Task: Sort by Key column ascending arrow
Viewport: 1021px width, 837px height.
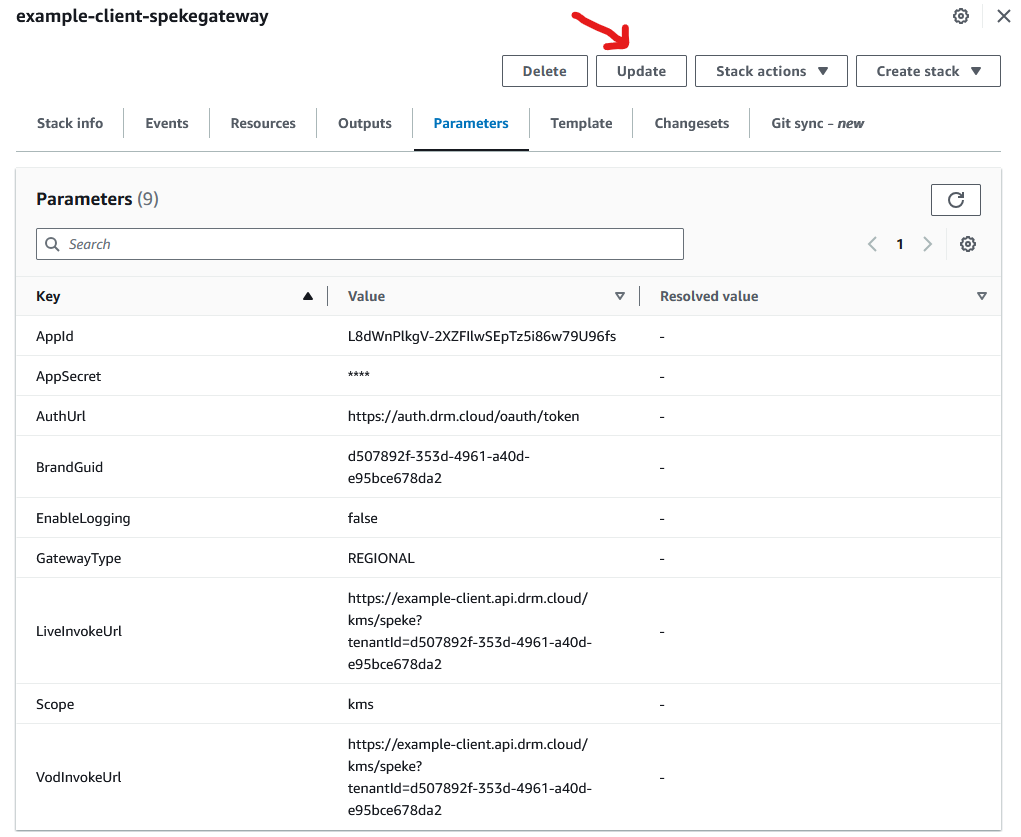Action: coord(307,296)
